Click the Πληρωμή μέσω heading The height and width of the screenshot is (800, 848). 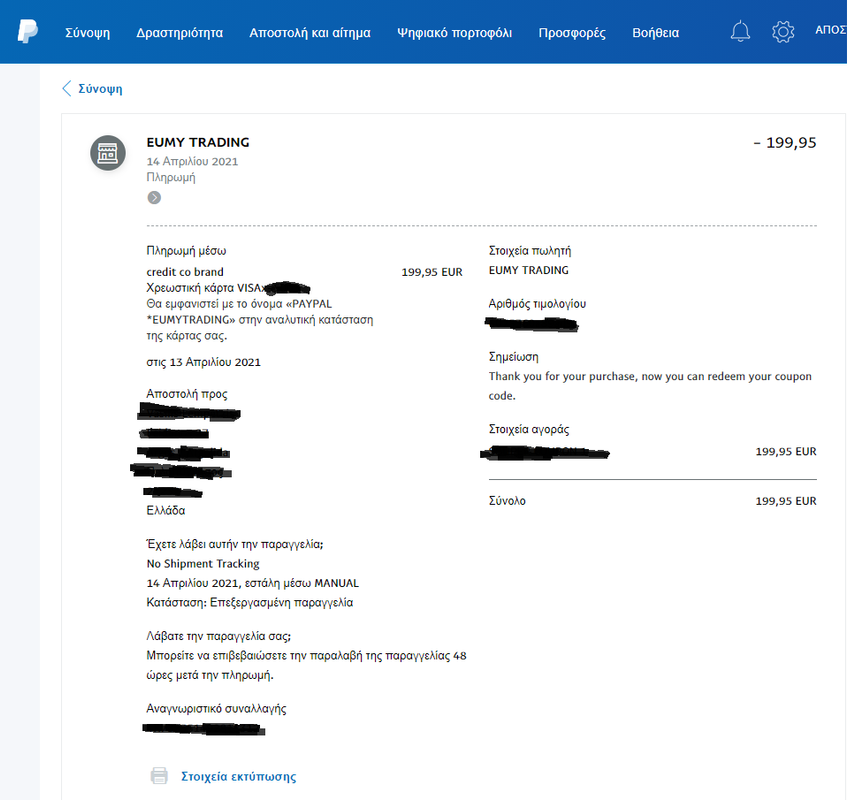click(x=186, y=250)
